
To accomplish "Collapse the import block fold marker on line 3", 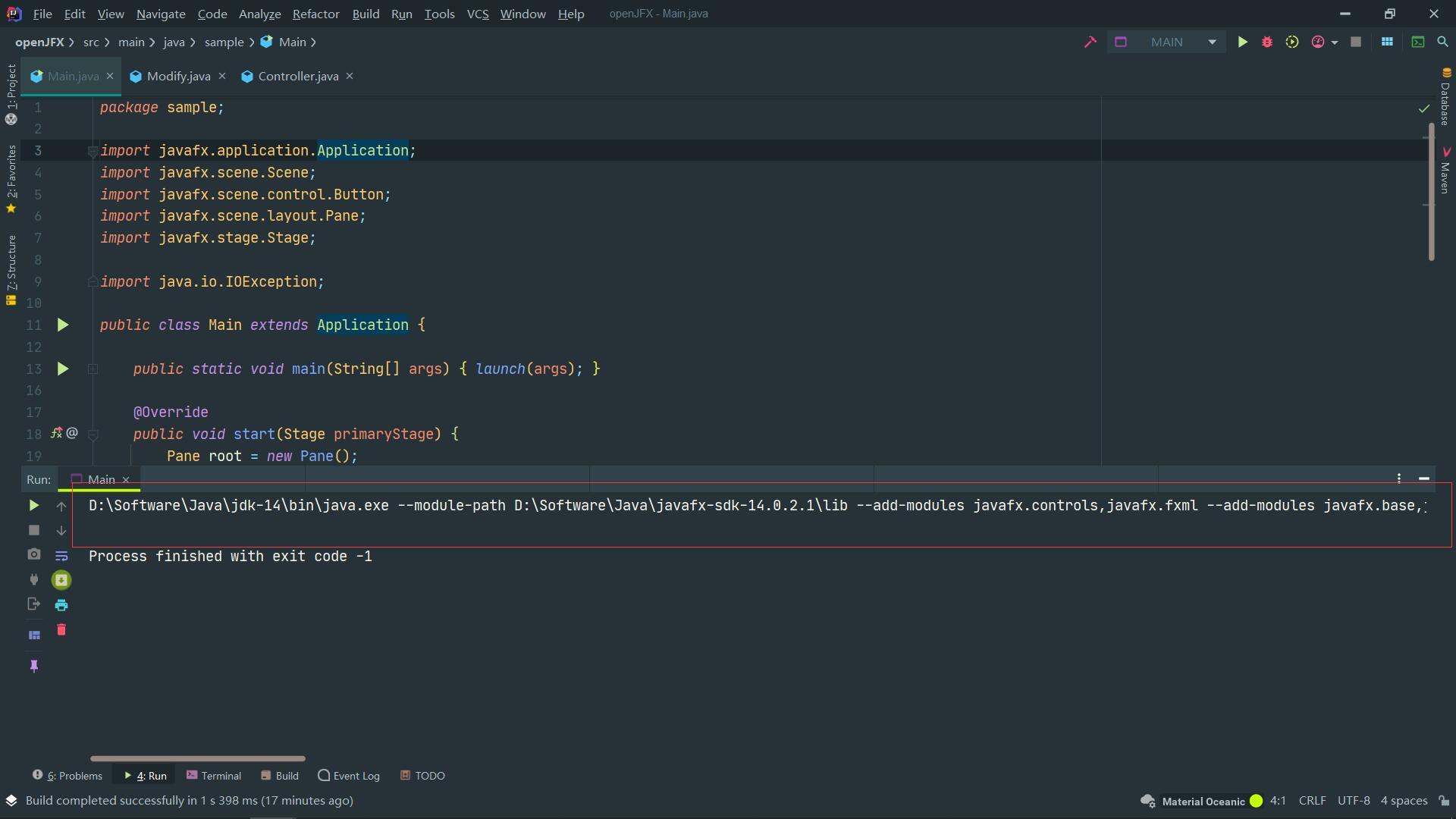I will [93, 151].
